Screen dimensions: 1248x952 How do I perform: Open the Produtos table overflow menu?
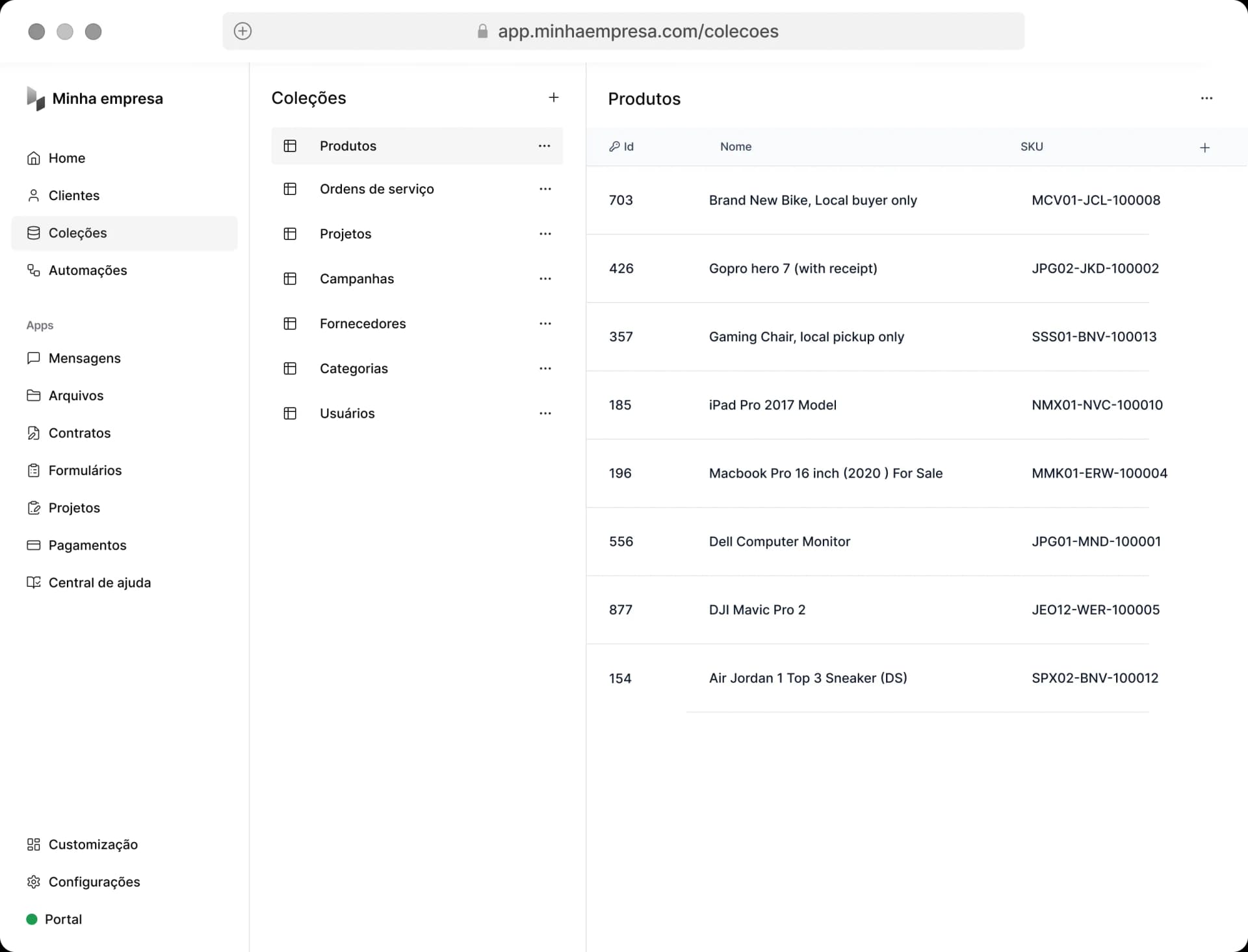pos(1207,98)
